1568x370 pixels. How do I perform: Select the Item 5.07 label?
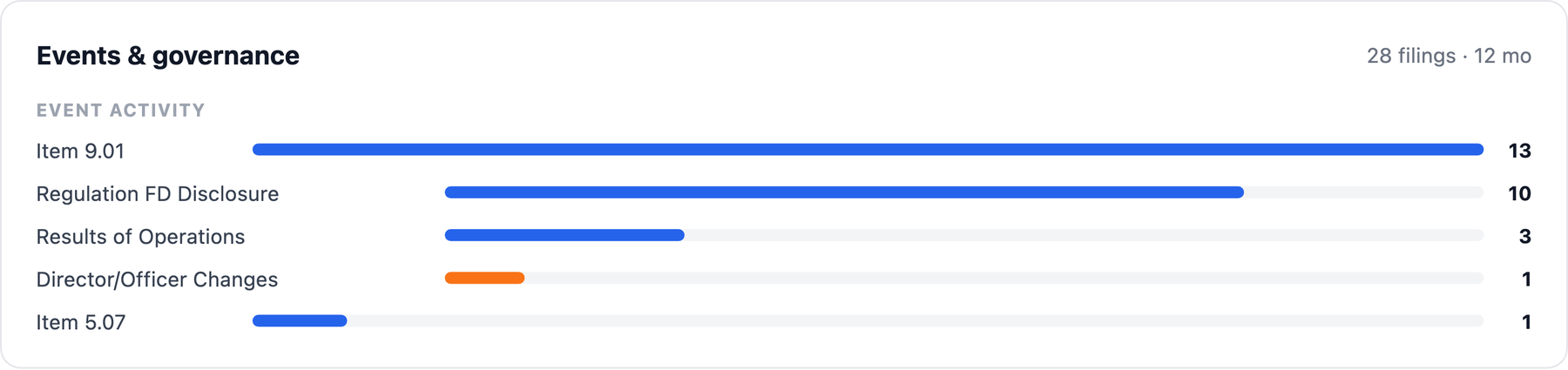[x=81, y=322]
